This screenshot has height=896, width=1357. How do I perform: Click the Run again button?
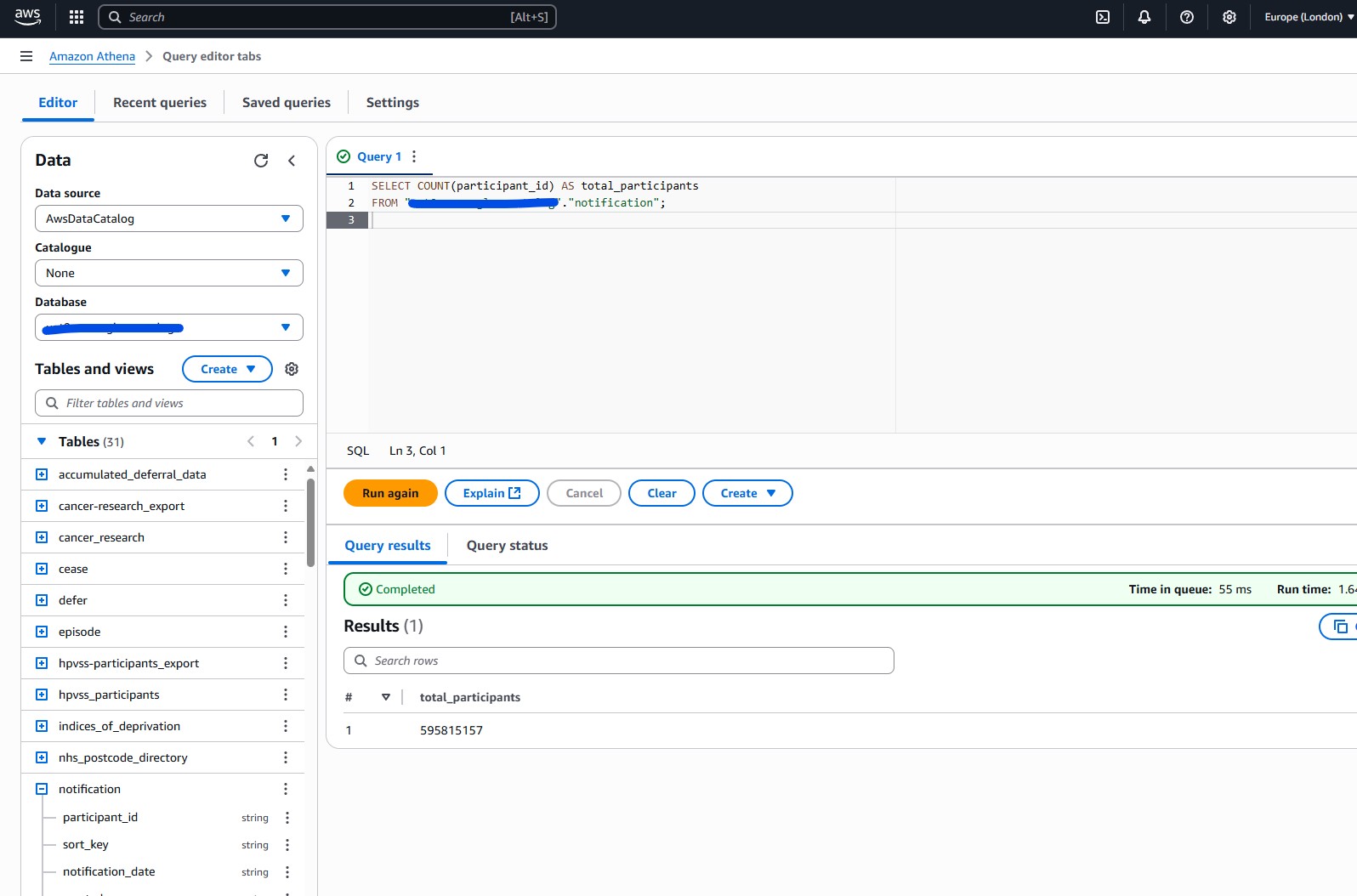390,493
